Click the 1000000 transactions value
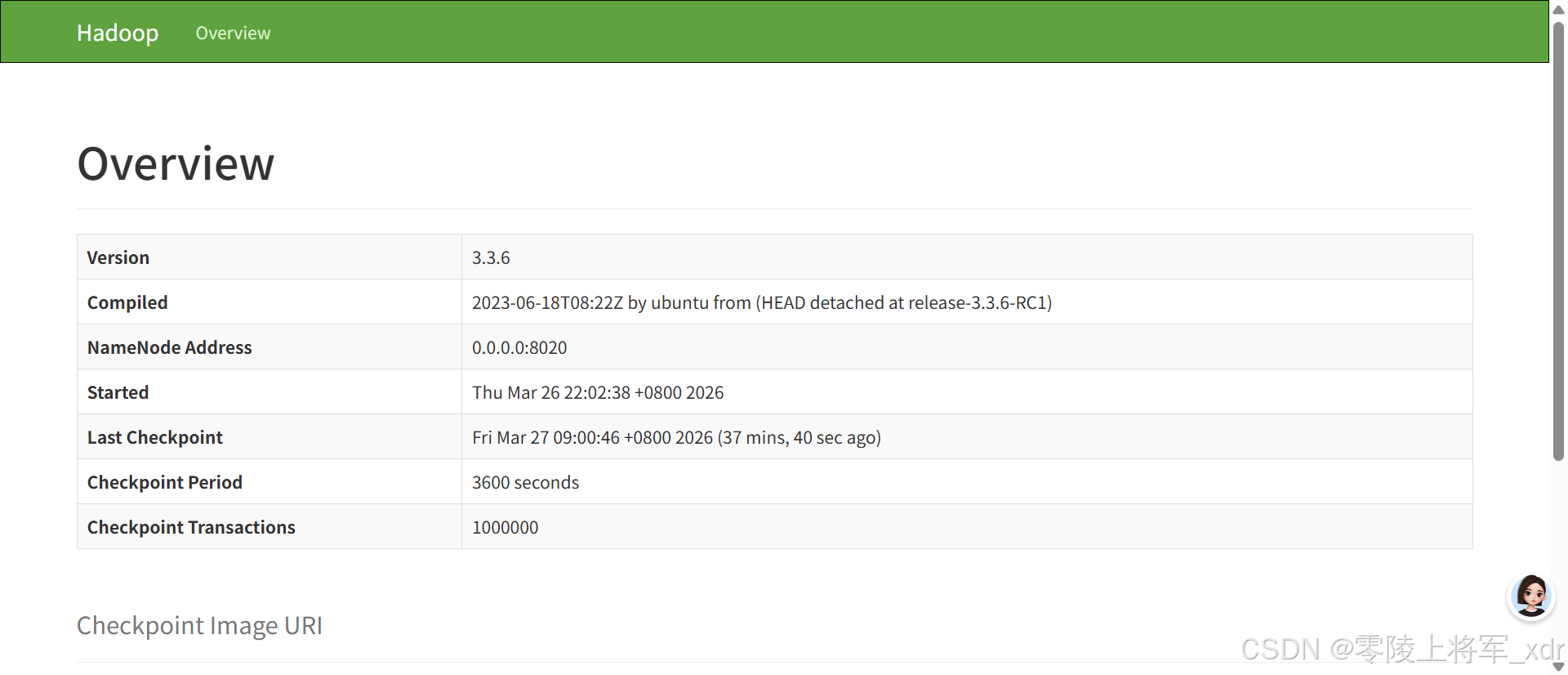Image resolution: width=1568 pixels, height=675 pixels. 505,527
